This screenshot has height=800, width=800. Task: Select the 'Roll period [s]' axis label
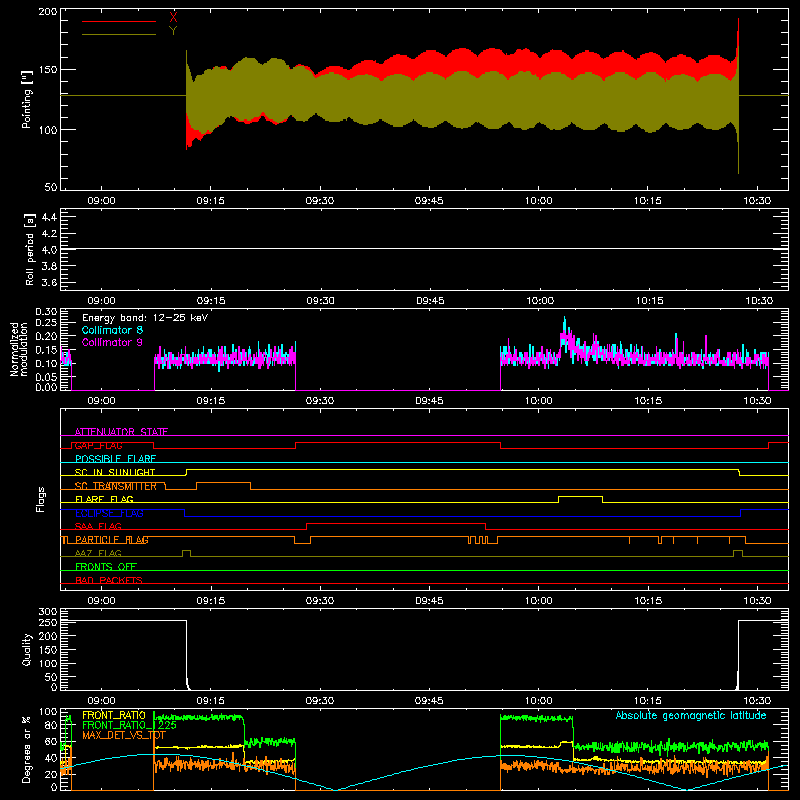[29, 249]
